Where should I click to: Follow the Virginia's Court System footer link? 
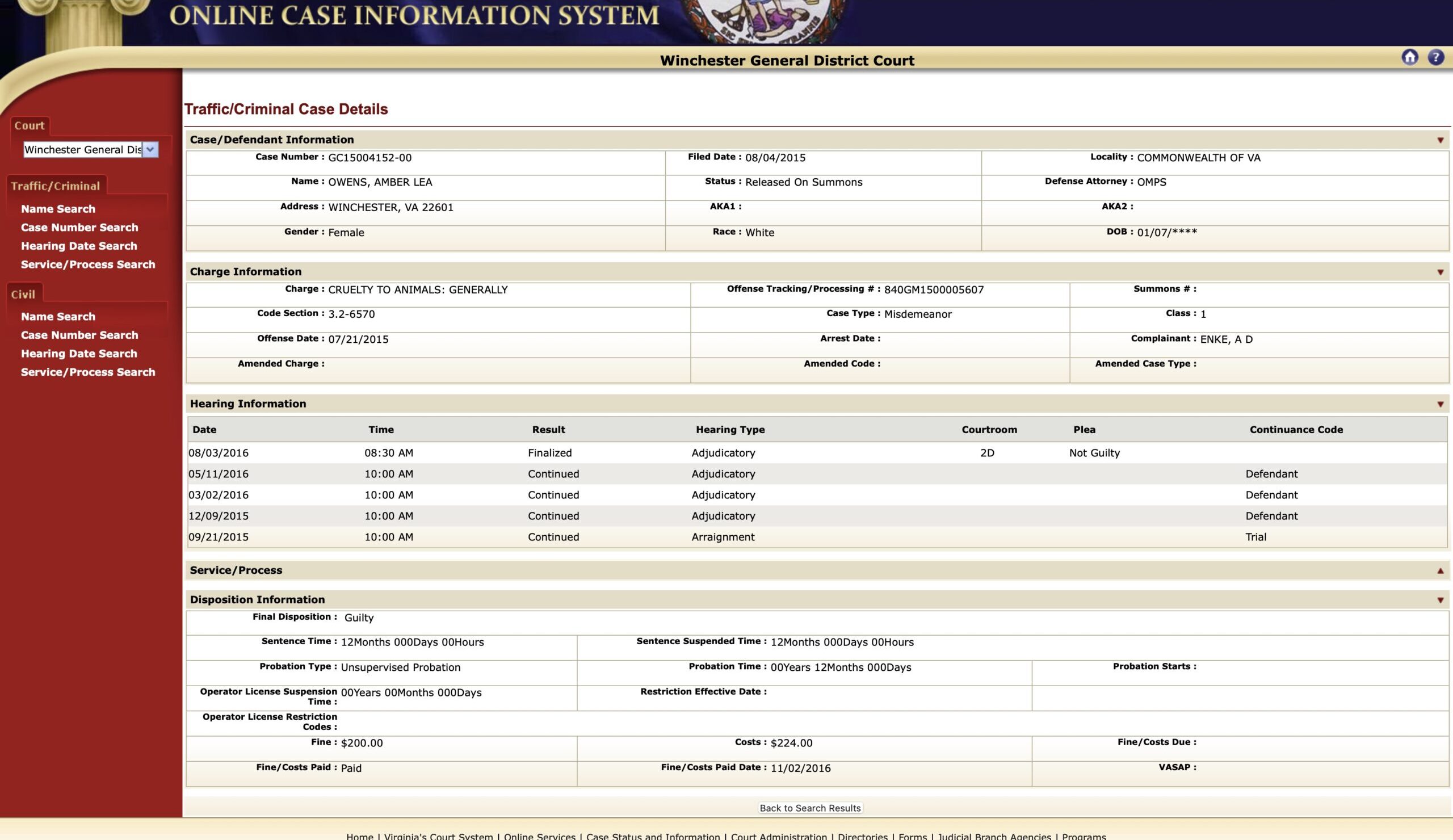coord(438,836)
